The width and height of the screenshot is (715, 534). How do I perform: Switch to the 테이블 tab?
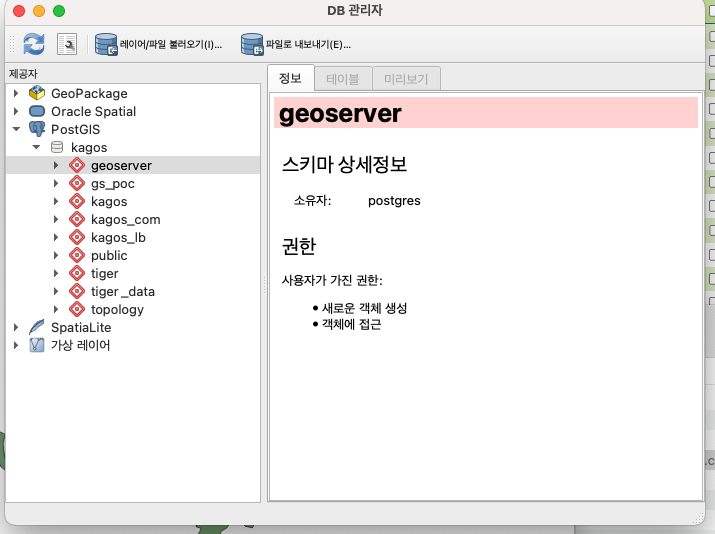click(343, 79)
